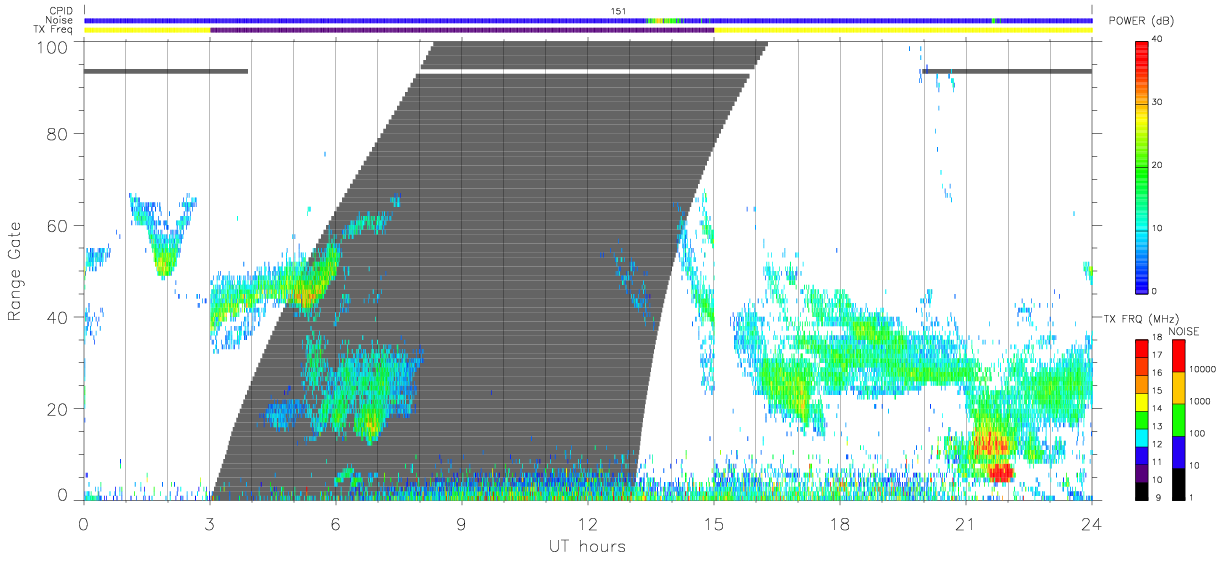1228x567 pixels.
Task: Click y-axis tick label 100
Action: 52,46
